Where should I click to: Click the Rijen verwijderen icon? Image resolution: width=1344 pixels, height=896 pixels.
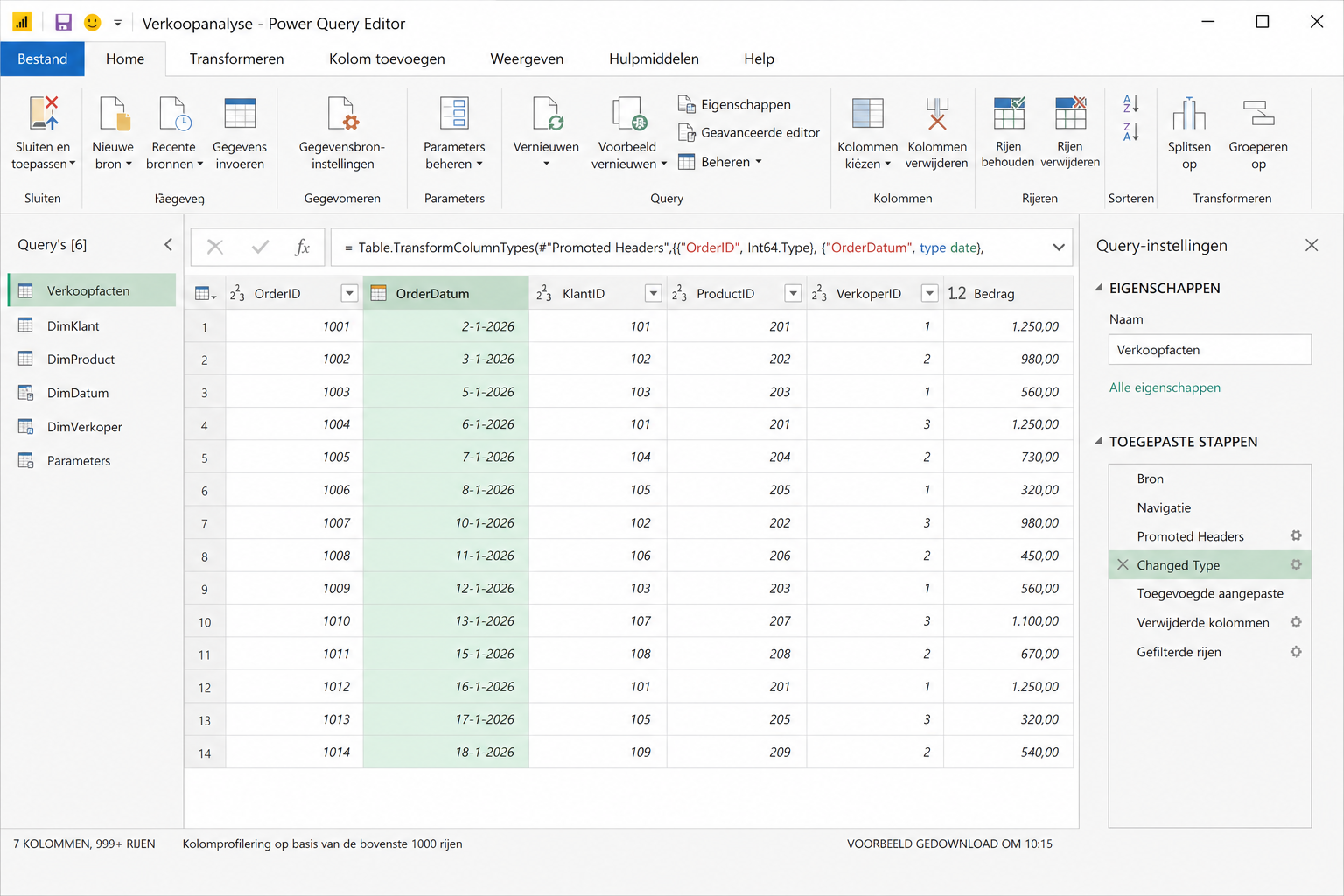[x=1070, y=114]
